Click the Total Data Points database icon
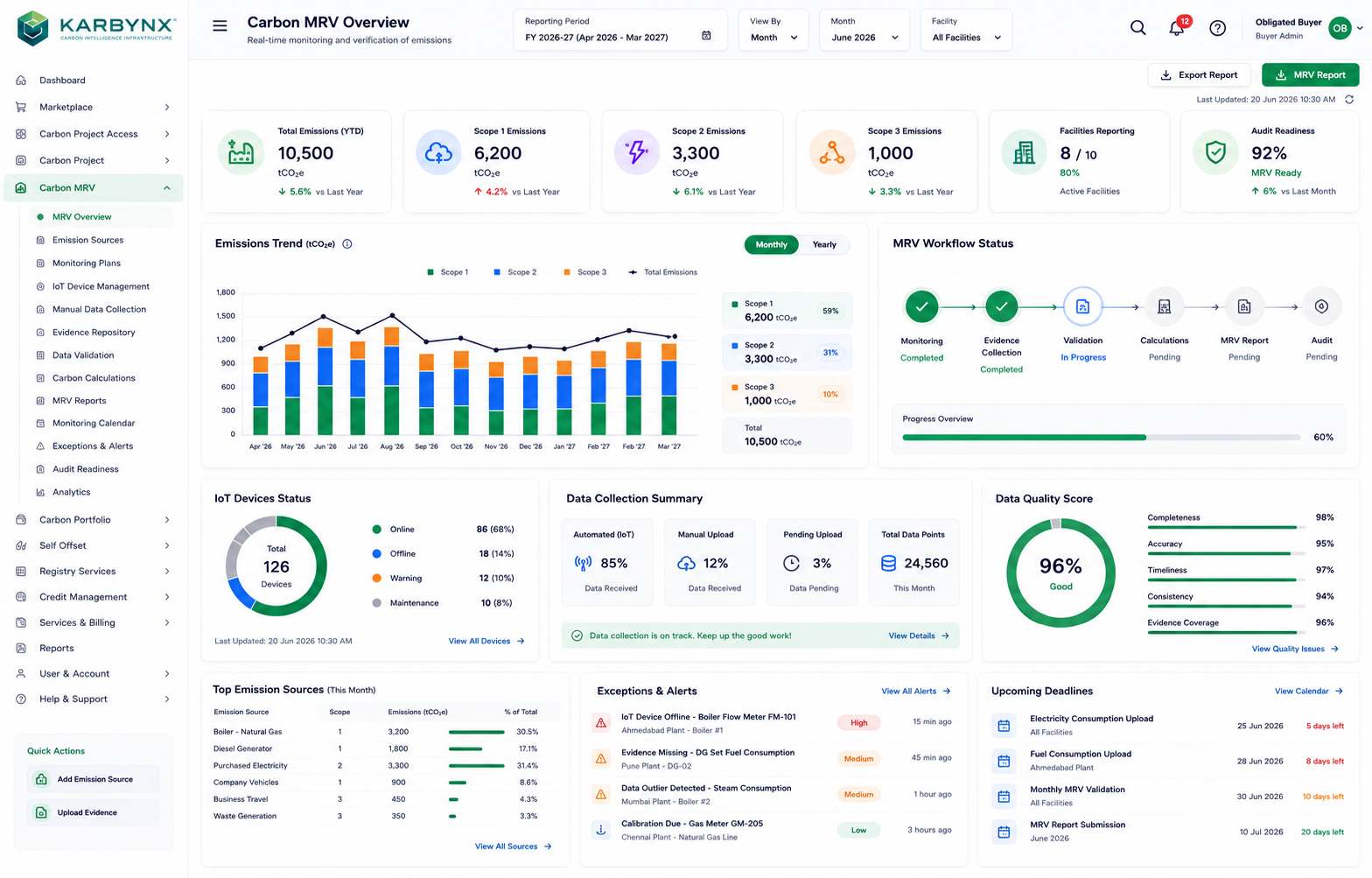The height and width of the screenshot is (878, 1372). [x=888, y=564]
